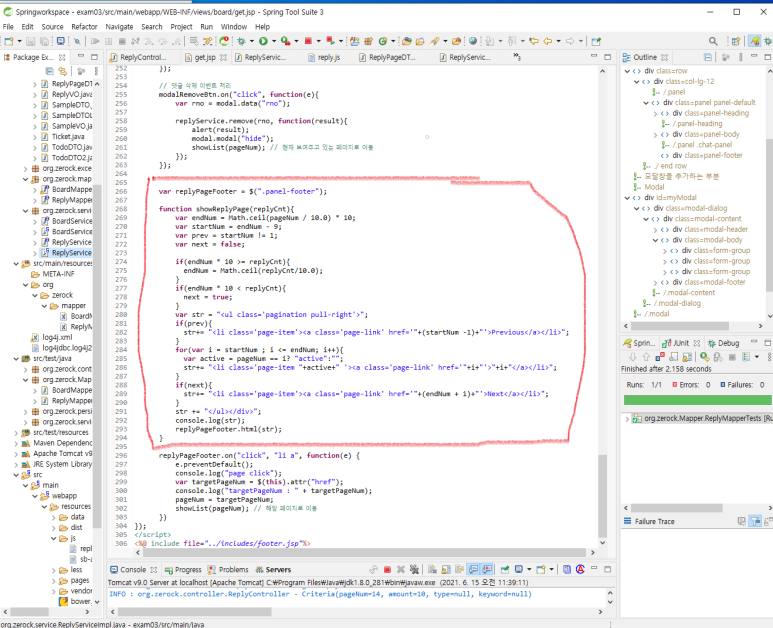The height and width of the screenshot is (628, 773).
Task: Toggle Failure Trace filter stack trace
Action: pos(755,521)
